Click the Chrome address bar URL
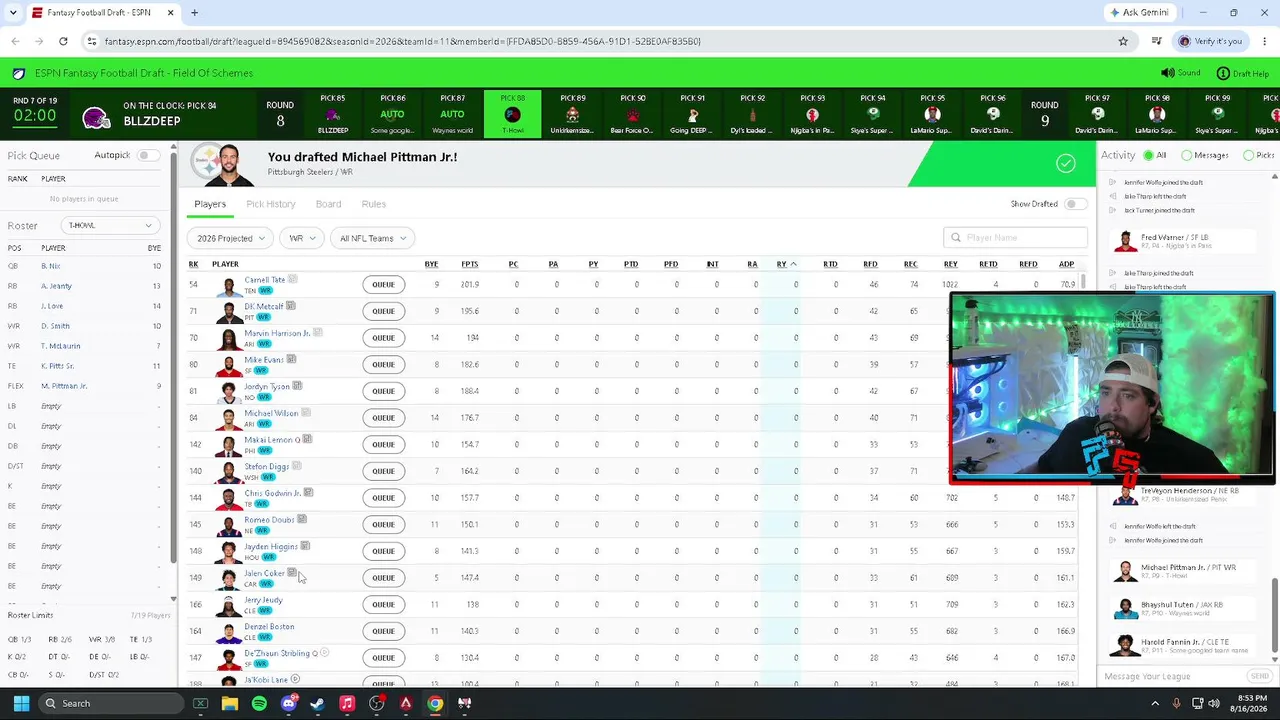Viewport: 1280px width, 720px height. pyautogui.click(x=402, y=41)
